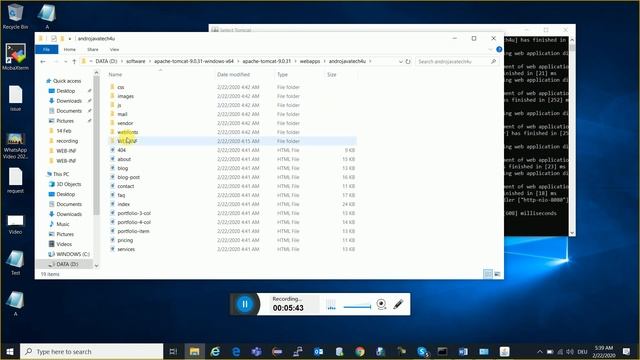
Task: Click the Tomcat console scrollbar up arrow
Action: [572, 40]
